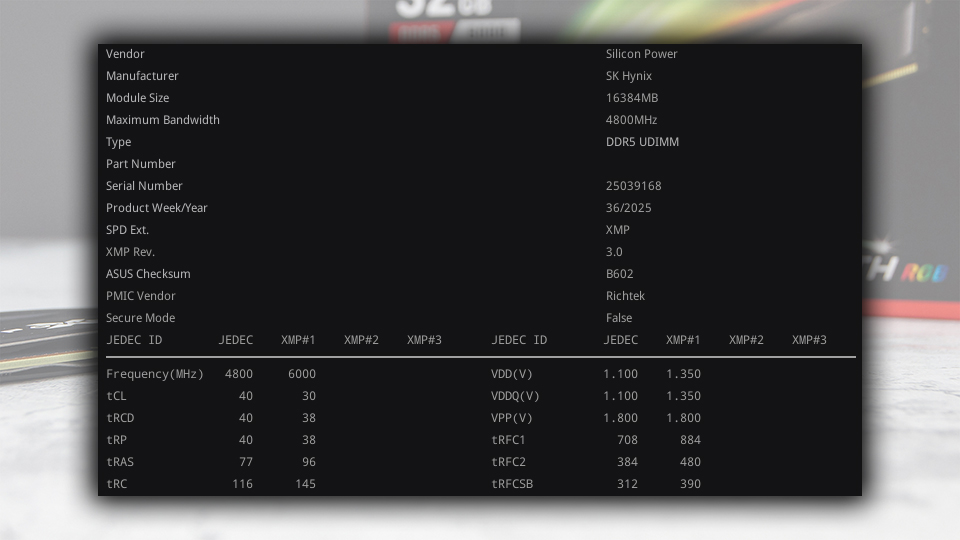Select the DDR5 UDIMM value
This screenshot has height=540, width=960.
tap(642, 142)
